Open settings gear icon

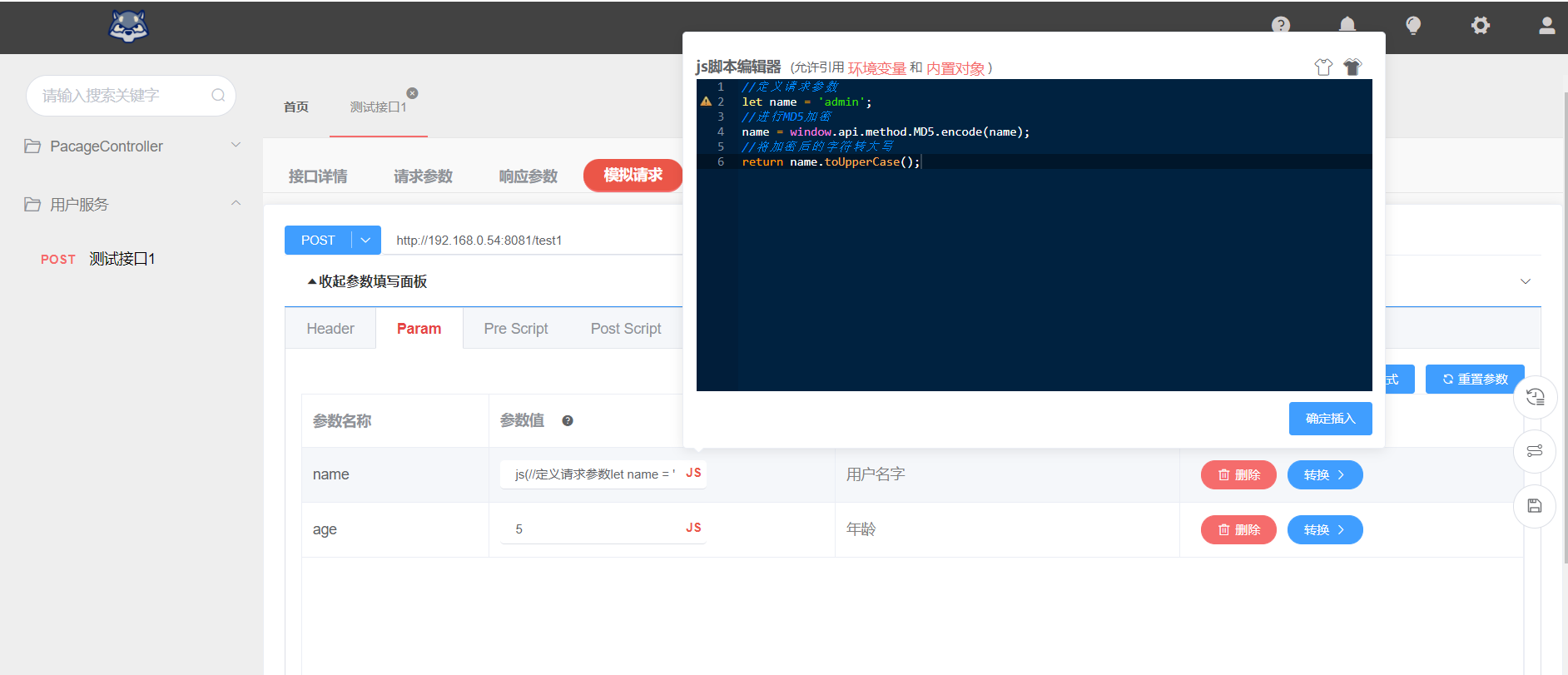(x=1481, y=25)
